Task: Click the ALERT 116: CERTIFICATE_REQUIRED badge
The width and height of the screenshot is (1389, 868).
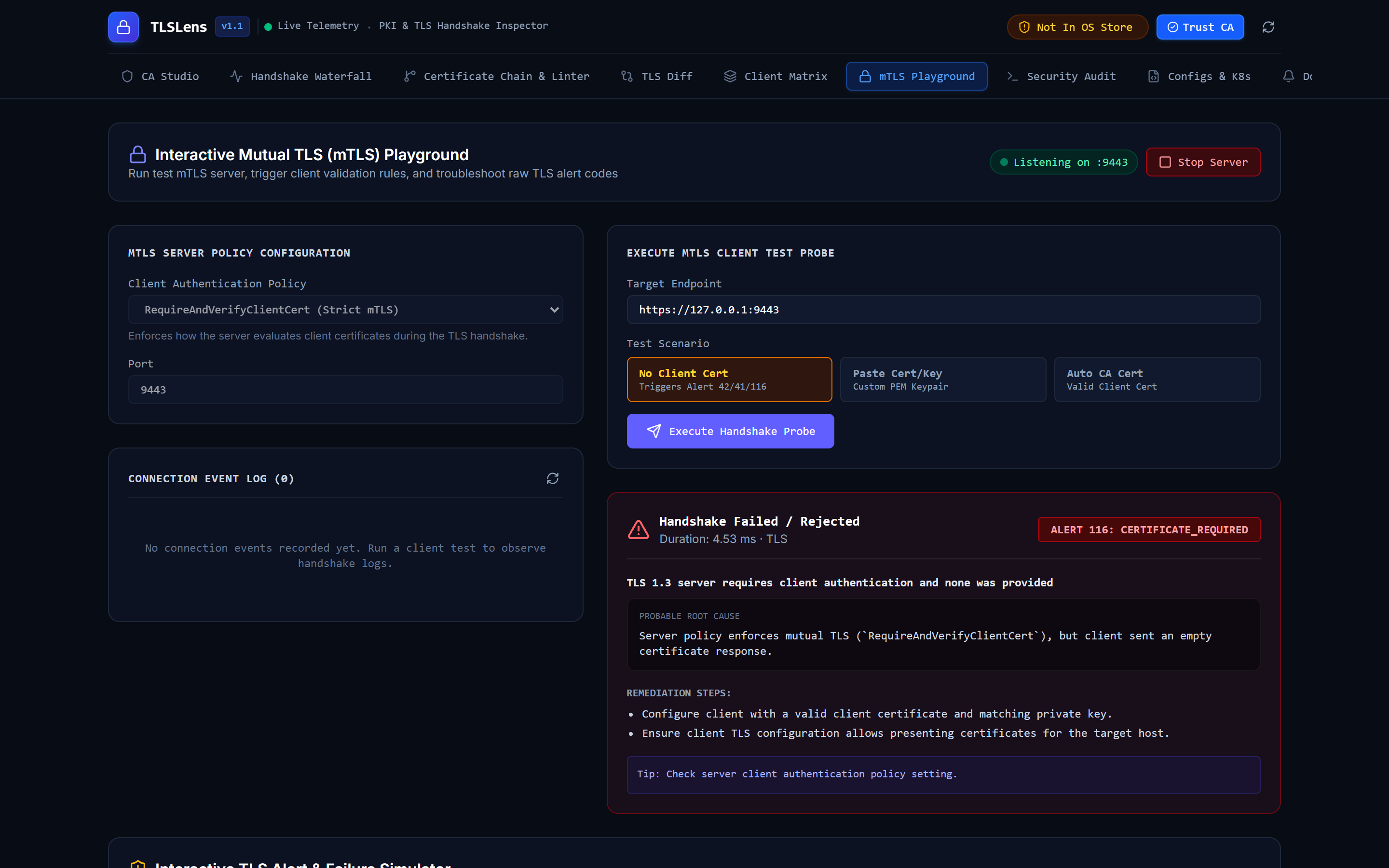Action: 1149,529
